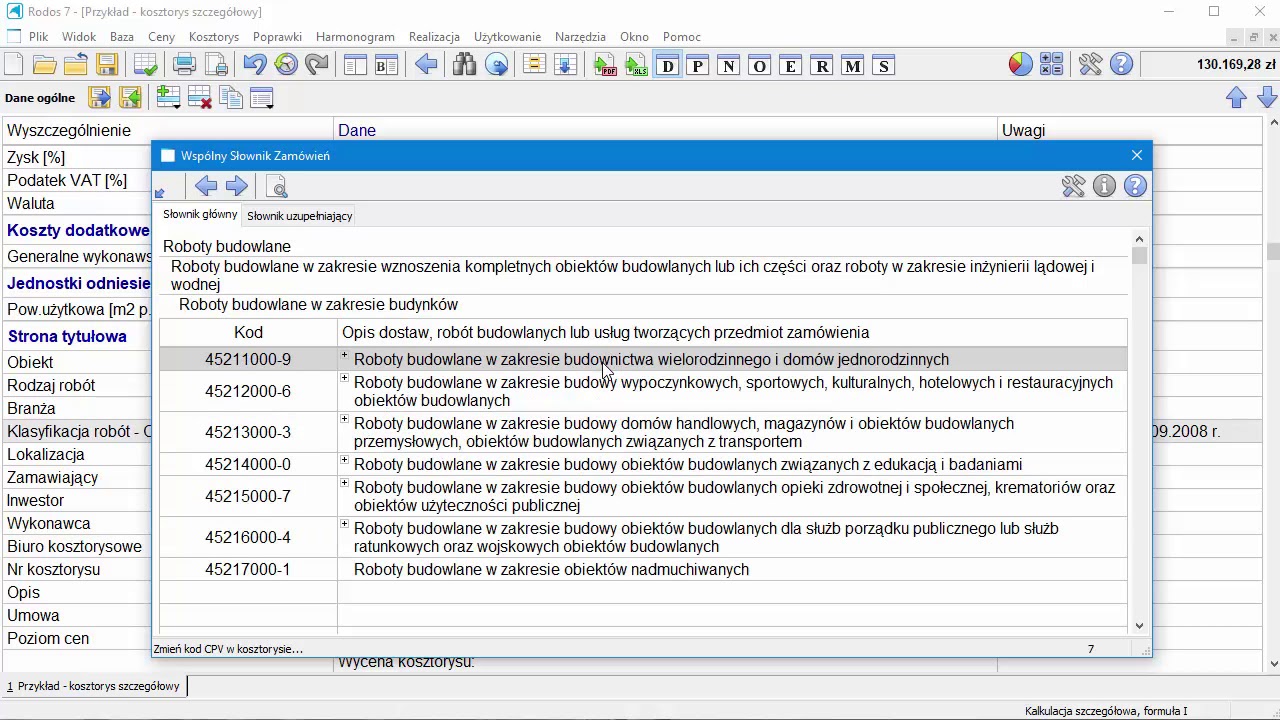This screenshot has height=720, width=1280.
Task: Expand code 45212000-6 row
Action: [x=345, y=379]
